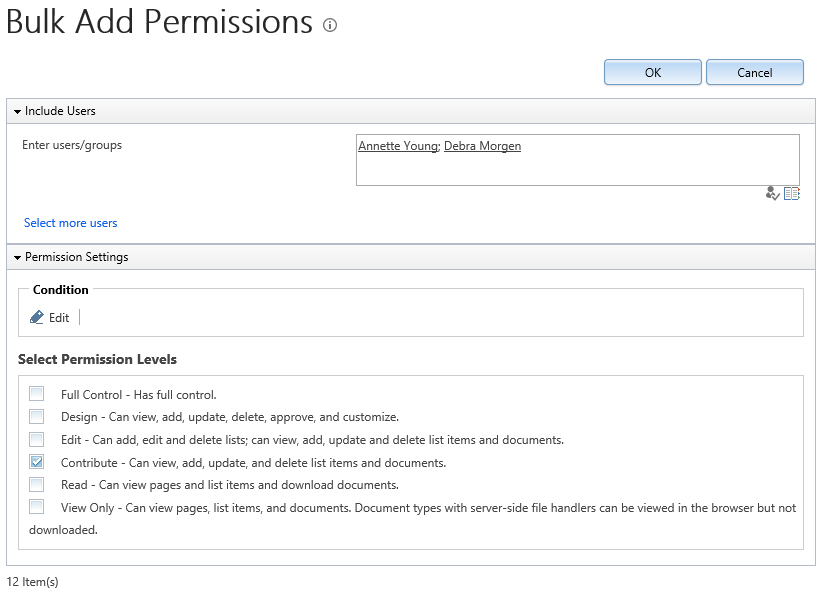Enable the View Only permission level
This screenshot has height=598, width=823.
point(37,506)
